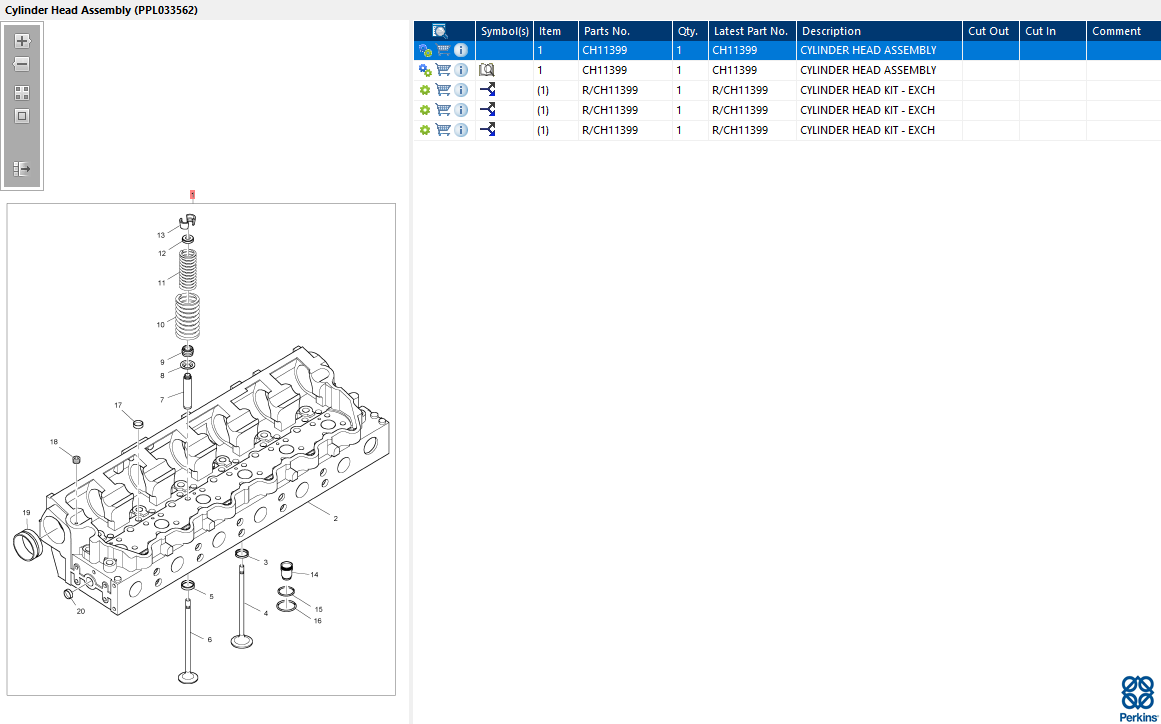Click the Cut In column header
This screenshot has height=724, width=1161.
[1053, 31]
